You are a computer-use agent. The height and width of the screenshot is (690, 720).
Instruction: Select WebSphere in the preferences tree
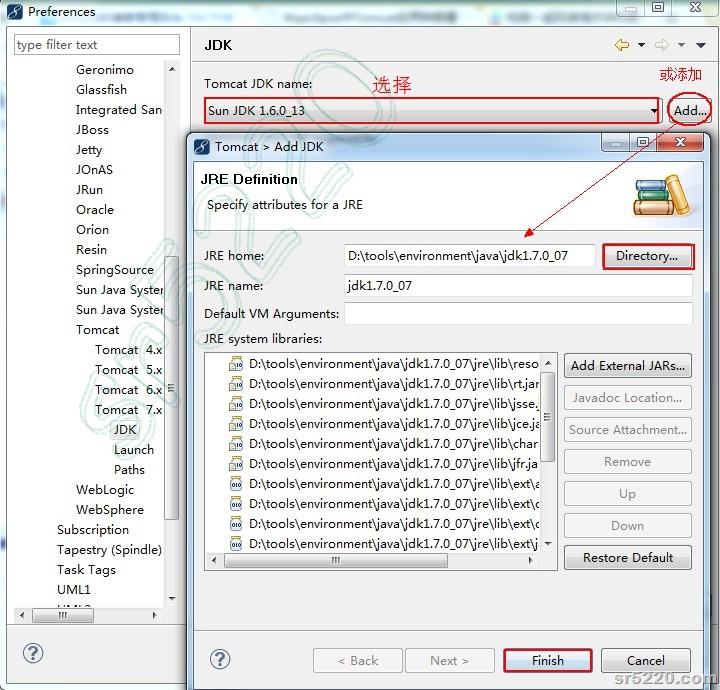tap(110, 510)
